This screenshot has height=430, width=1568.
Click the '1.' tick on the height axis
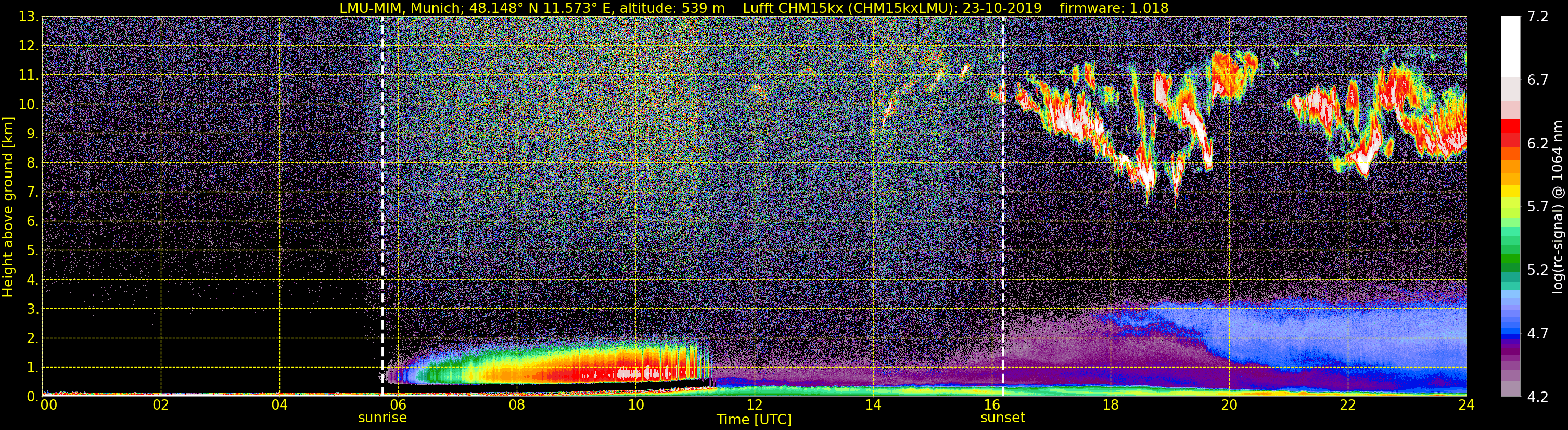tap(32, 367)
